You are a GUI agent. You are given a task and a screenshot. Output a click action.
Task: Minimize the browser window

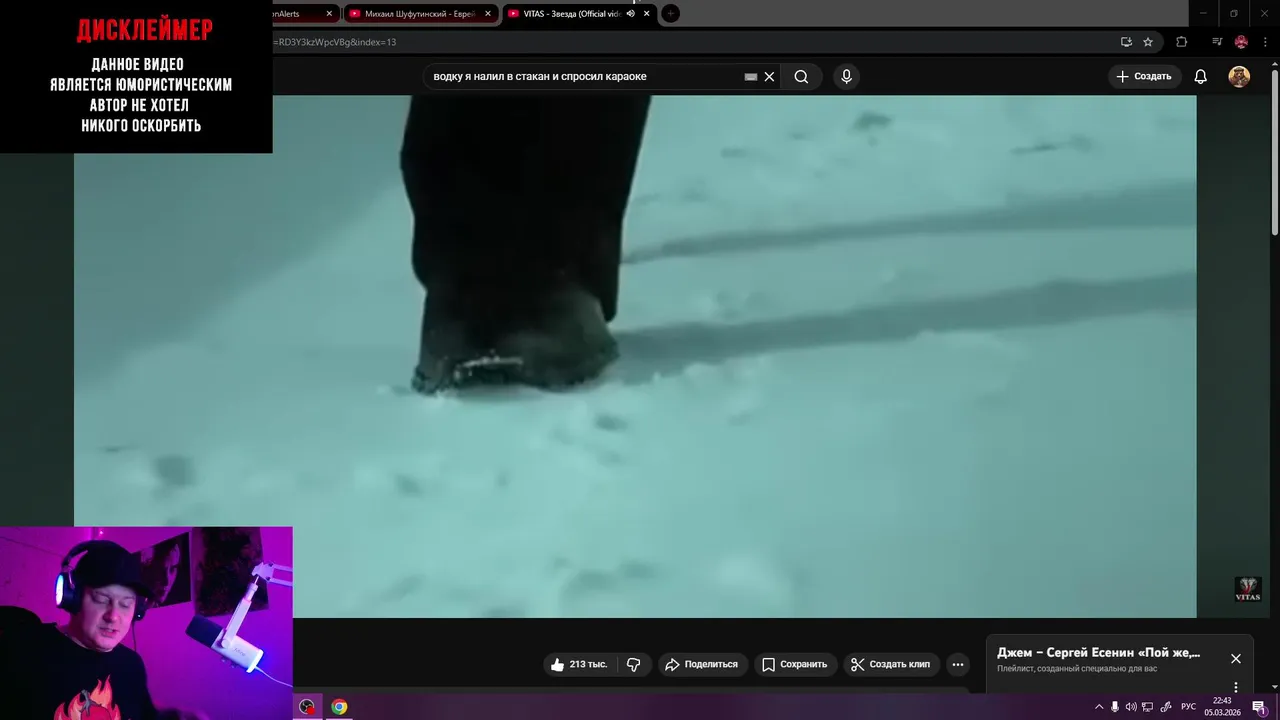[x=1202, y=13]
